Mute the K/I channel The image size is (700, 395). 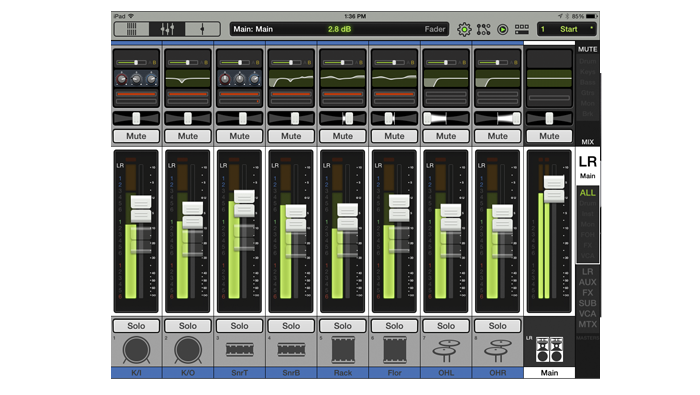coord(136,136)
